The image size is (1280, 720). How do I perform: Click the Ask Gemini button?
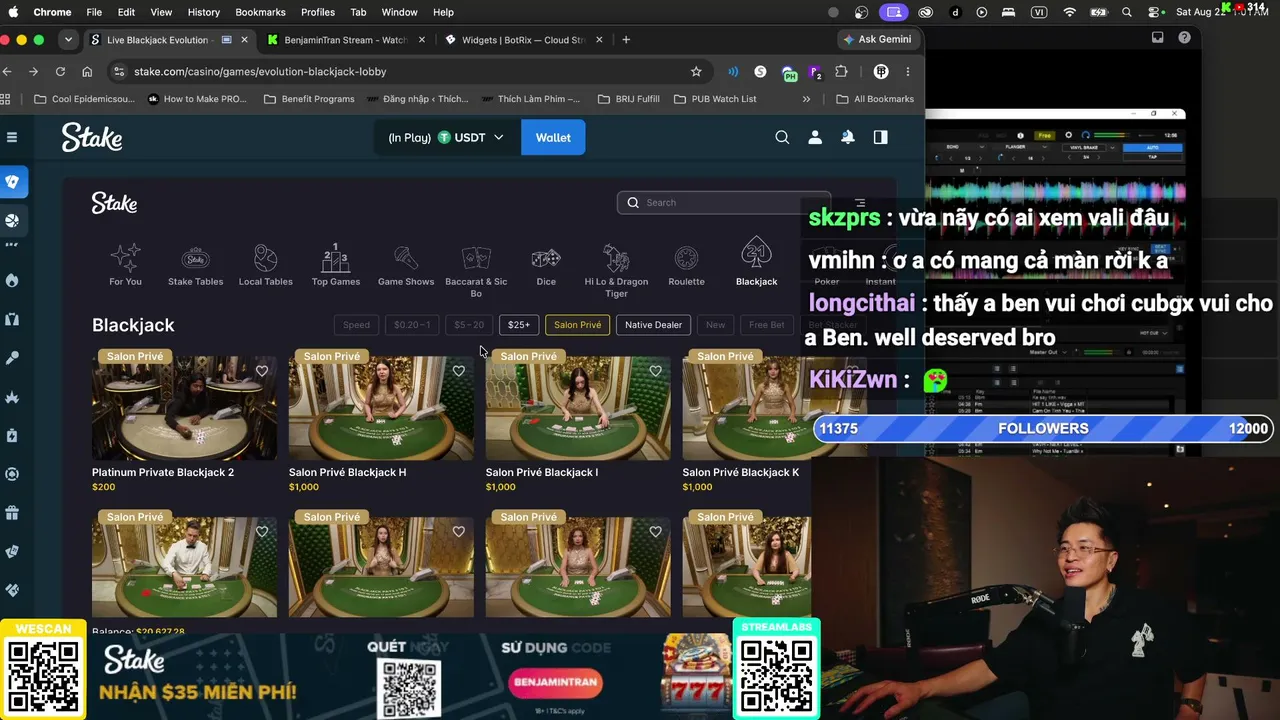point(877,40)
